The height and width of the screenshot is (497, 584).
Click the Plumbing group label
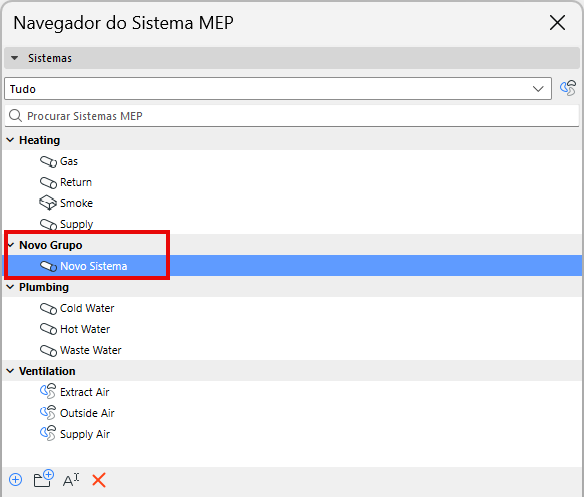coord(44,287)
